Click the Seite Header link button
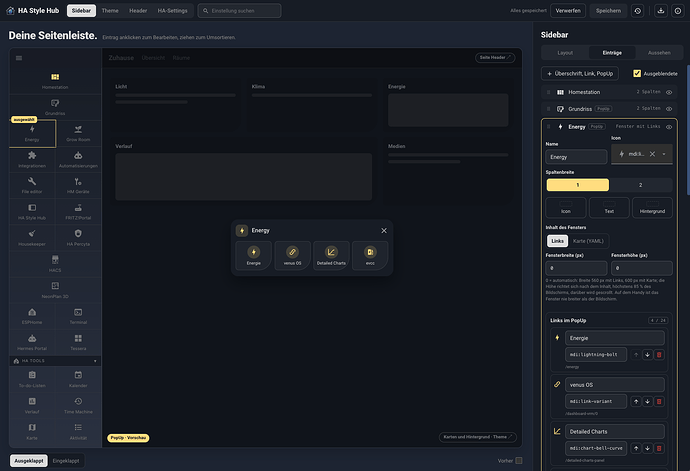 [x=495, y=58]
